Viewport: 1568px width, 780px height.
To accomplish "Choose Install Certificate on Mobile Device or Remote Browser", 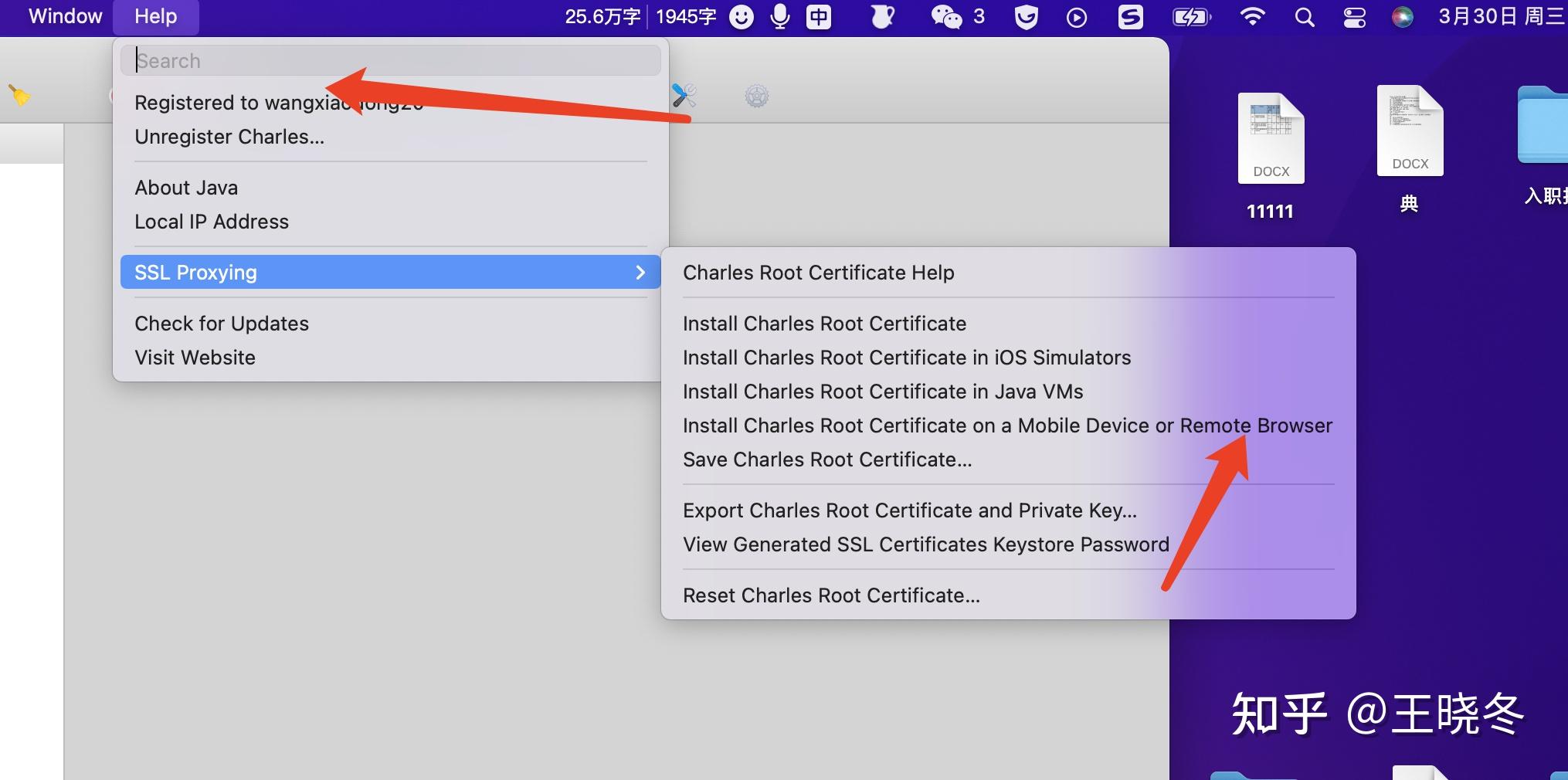I will click(1007, 425).
